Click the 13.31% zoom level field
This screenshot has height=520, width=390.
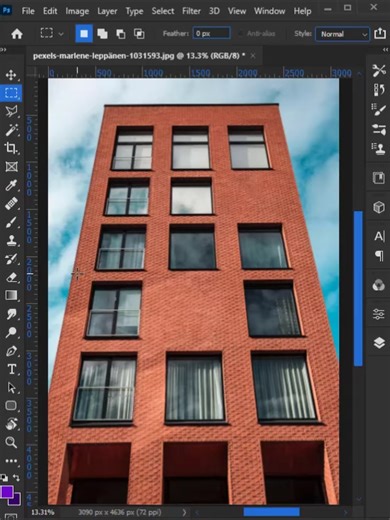[43, 512]
